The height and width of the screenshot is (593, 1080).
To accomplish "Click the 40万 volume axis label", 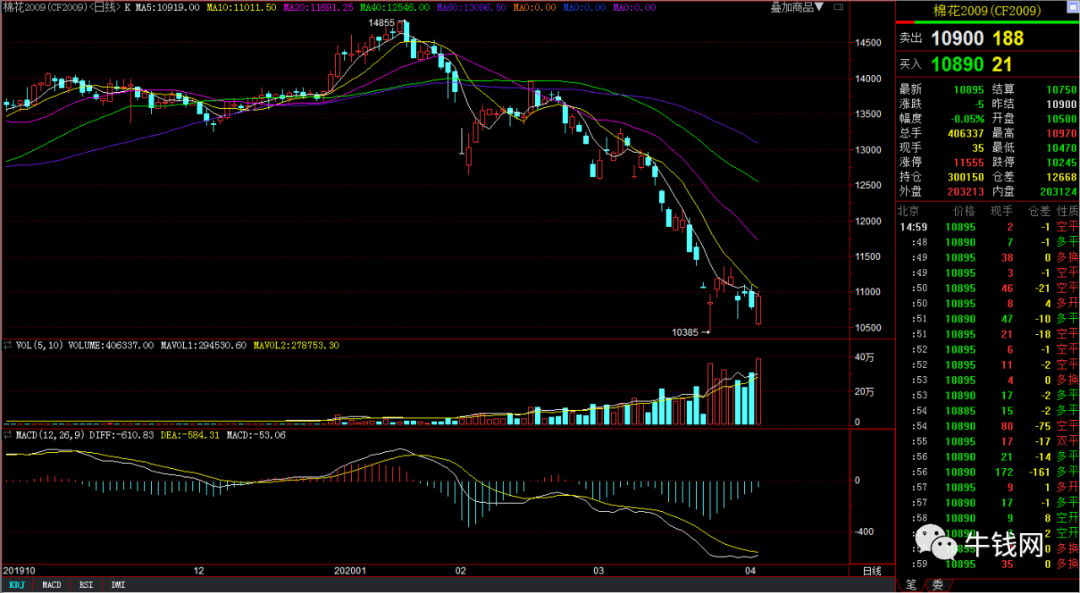I will pos(864,357).
